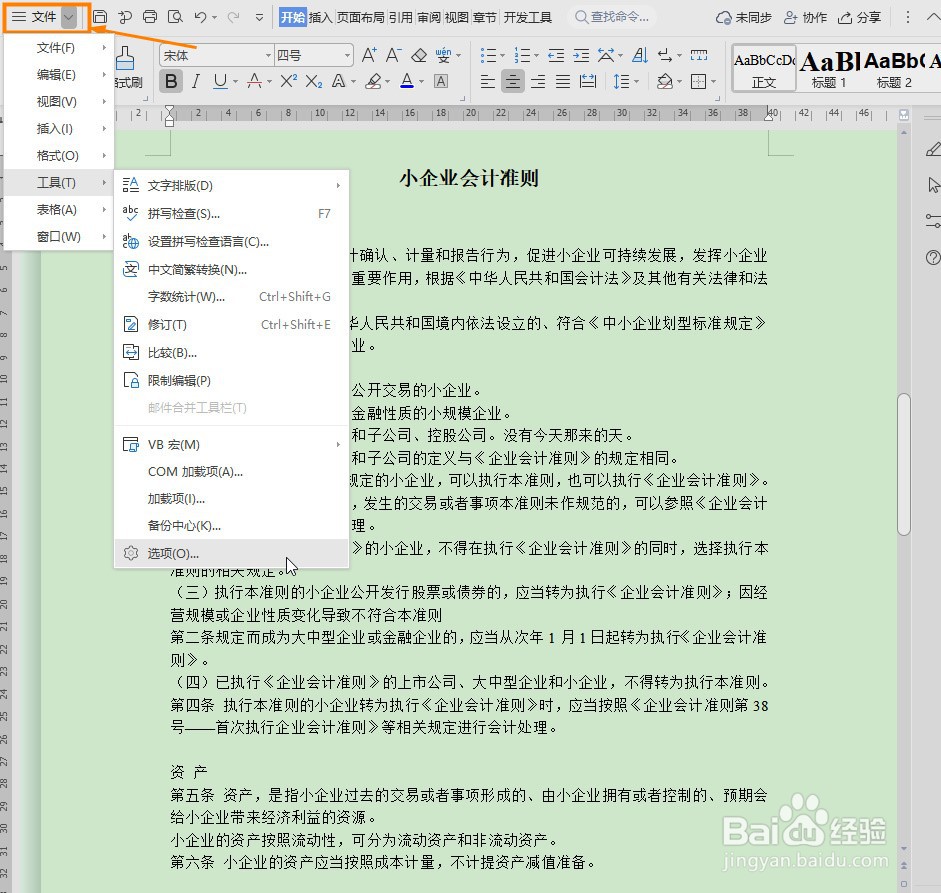Screen dimensions: 941x893
Task: Open the 表格(A) menu item
Action: coord(59,209)
